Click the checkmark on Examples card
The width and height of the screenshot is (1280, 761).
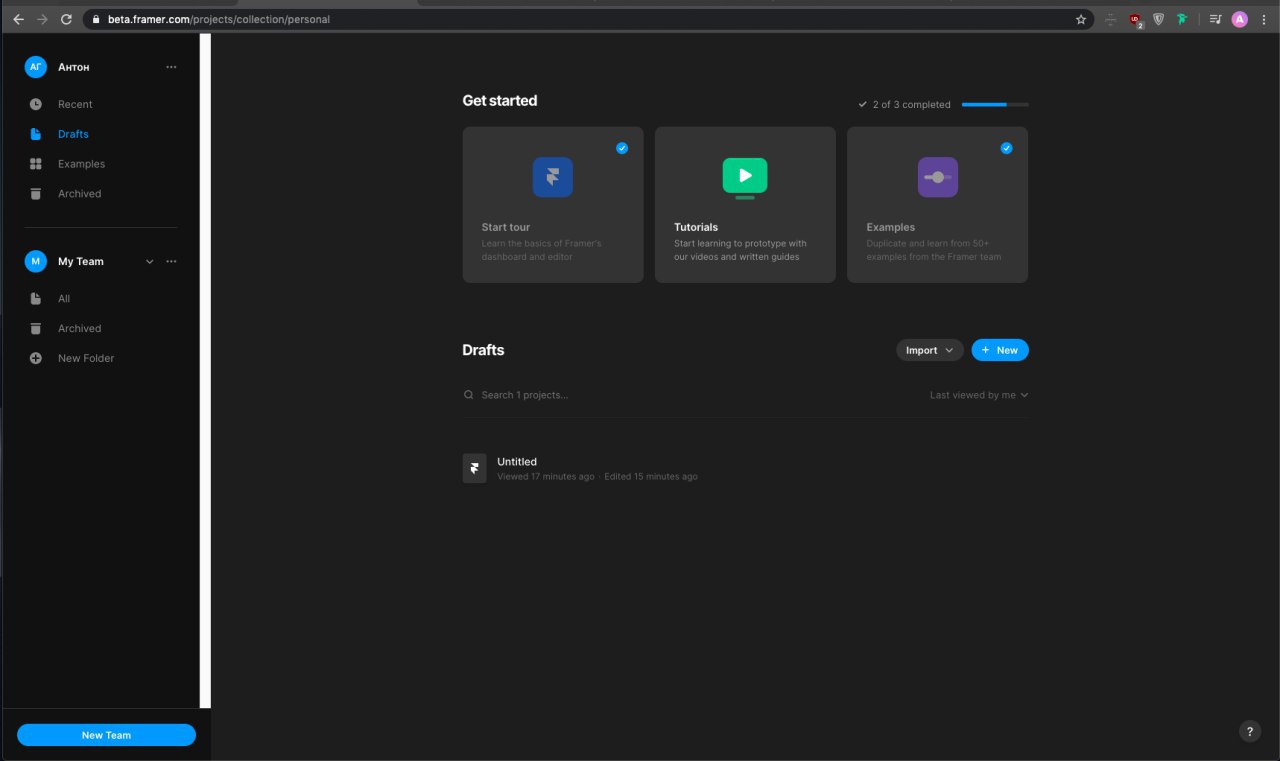[1006, 148]
